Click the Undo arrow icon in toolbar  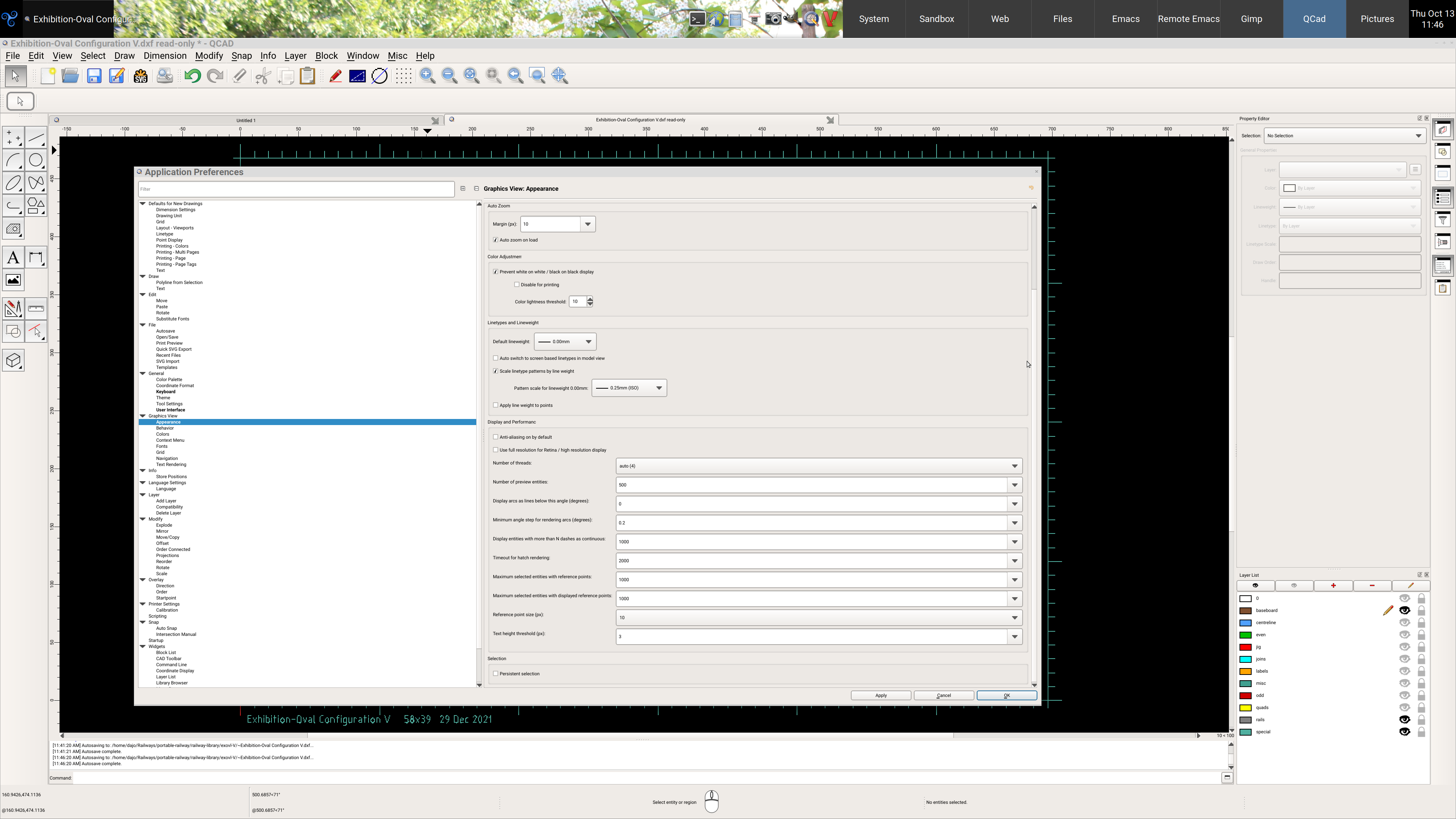(x=192, y=76)
